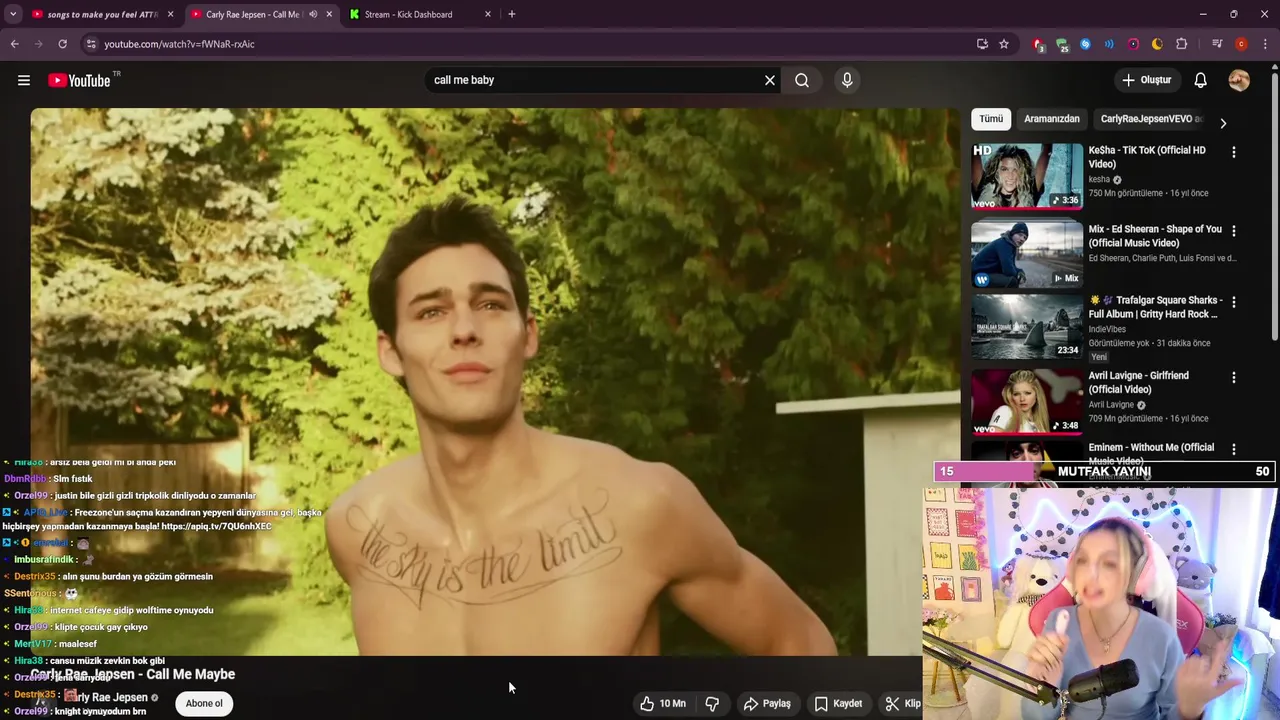Click the address bar URL youtube.com/watch
Image resolution: width=1280 pixels, height=720 pixels.
coord(179,44)
